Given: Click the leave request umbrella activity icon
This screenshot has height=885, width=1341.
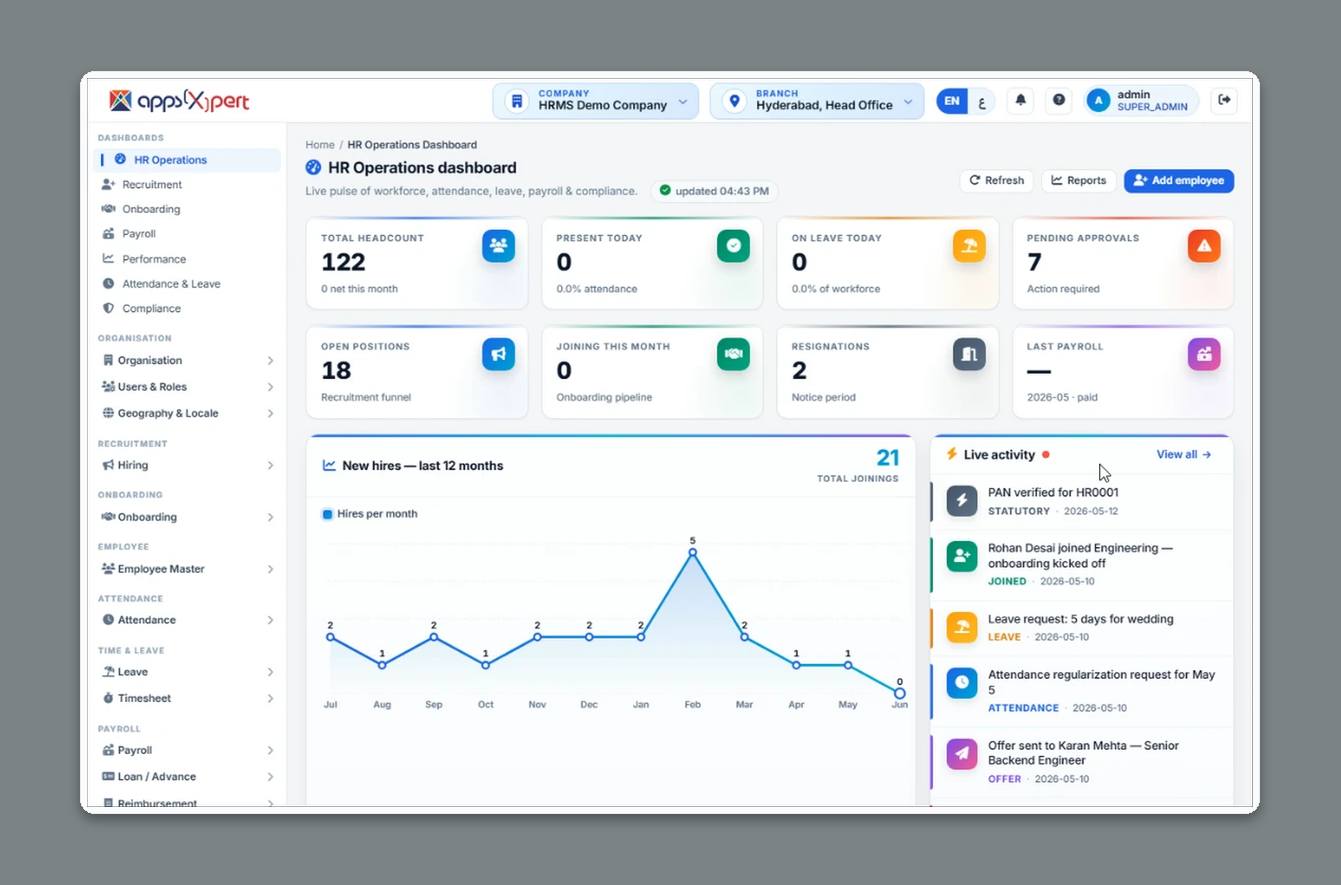Looking at the screenshot, I should click(962, 628).
